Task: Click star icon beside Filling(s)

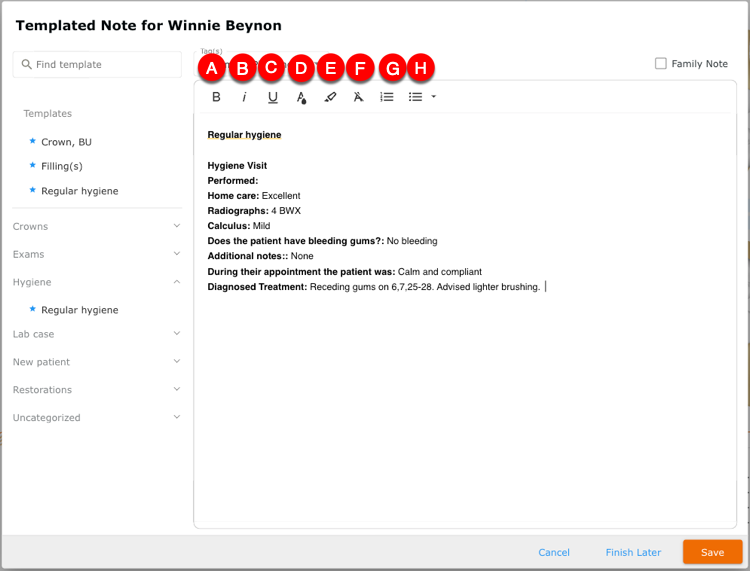Action: coord(33,165)
